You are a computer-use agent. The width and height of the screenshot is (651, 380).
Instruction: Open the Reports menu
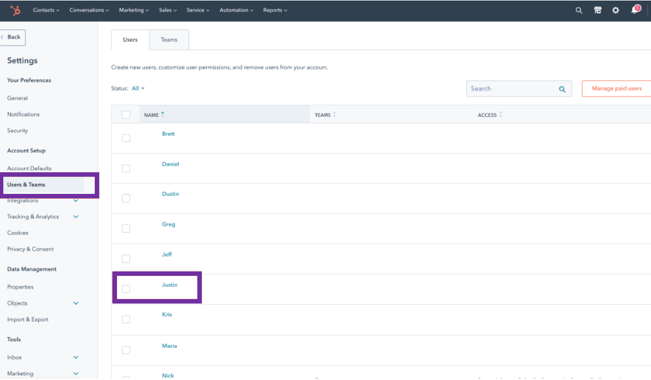pyautogui.click(x=275, y=10)
